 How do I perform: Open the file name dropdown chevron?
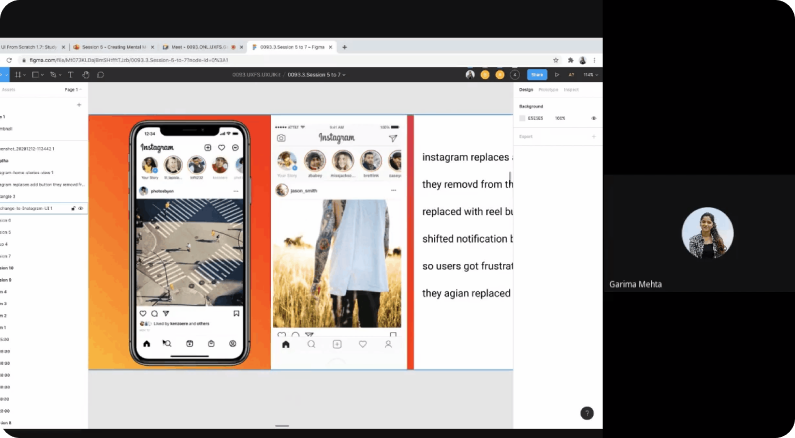click(344, 75)
